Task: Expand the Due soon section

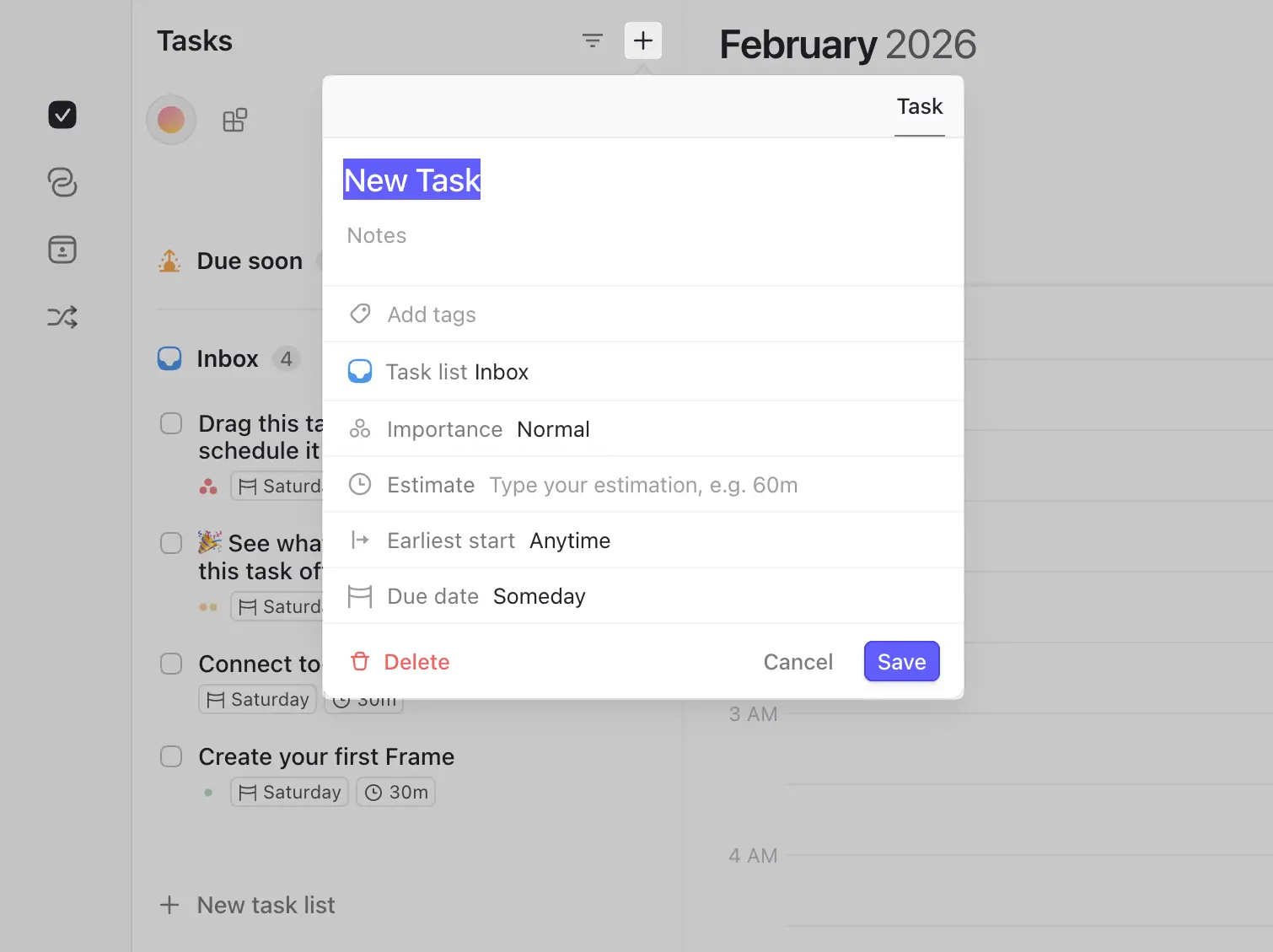Action: point(249,261)
